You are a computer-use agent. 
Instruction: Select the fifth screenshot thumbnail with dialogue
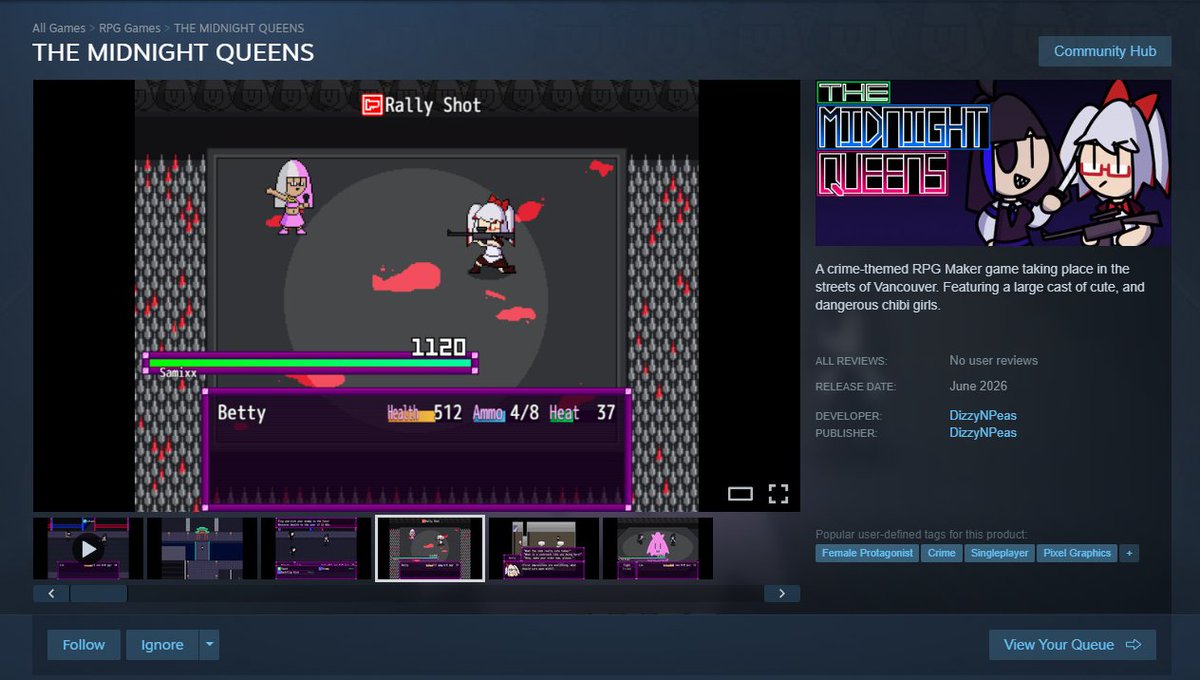pyautogui.click(x=544, y=548)
